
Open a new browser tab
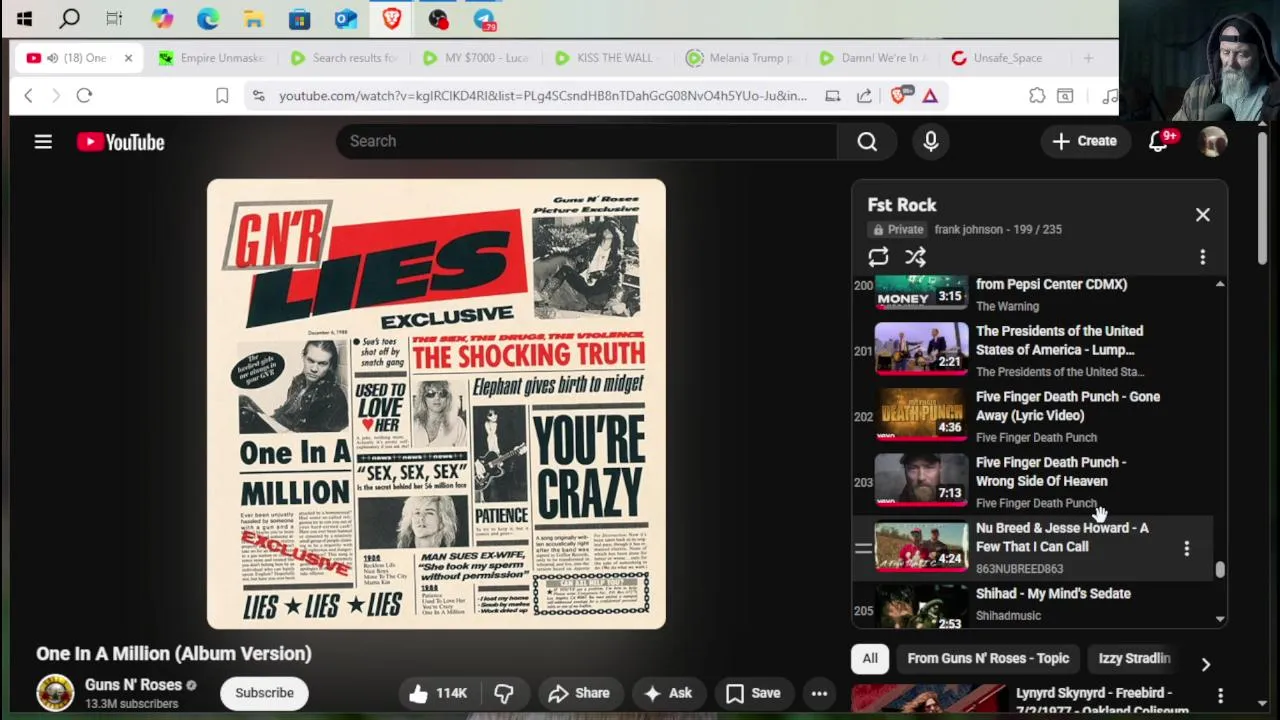(1088, 58)
